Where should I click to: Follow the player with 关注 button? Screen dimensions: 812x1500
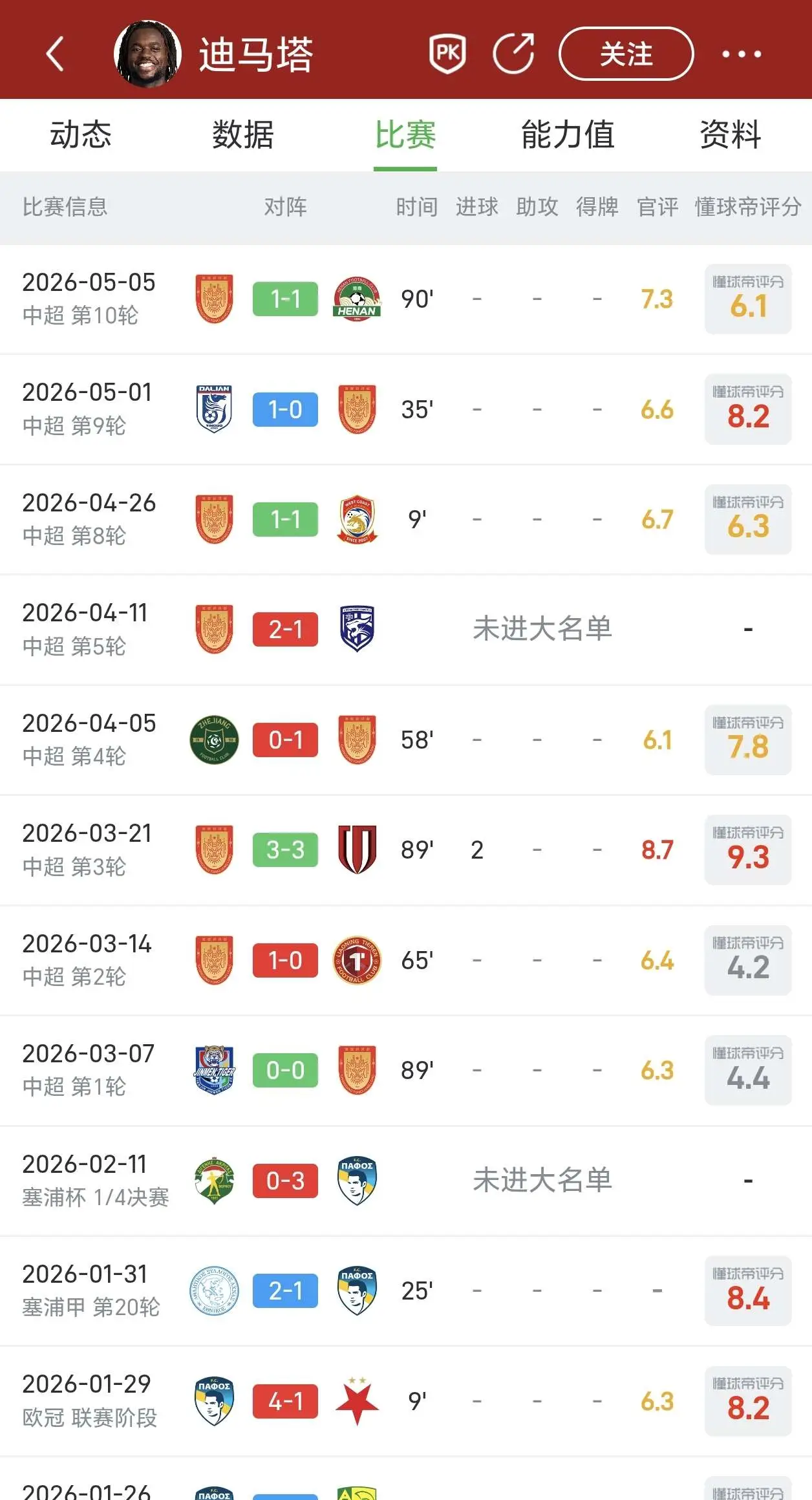click(x=626, y=54)
